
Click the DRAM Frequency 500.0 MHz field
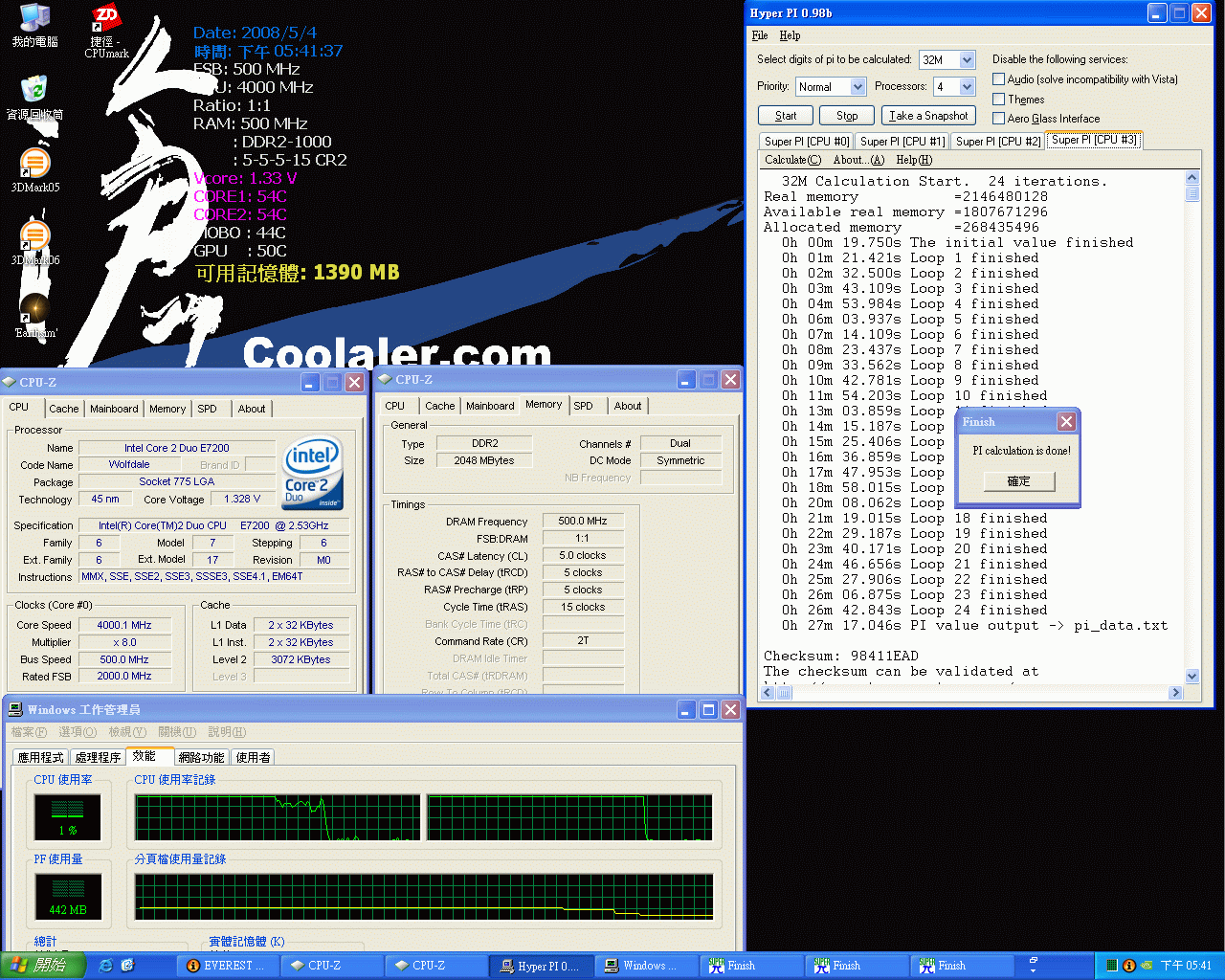click(x=582, y=522)
